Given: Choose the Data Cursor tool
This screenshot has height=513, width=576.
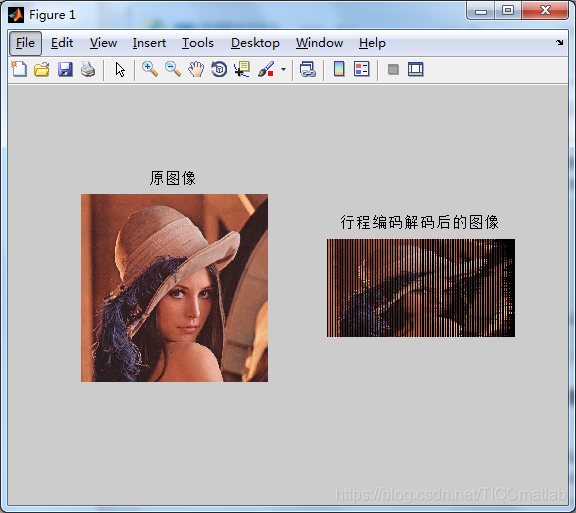Looking at the screenshot, I should tap(242, 69).
